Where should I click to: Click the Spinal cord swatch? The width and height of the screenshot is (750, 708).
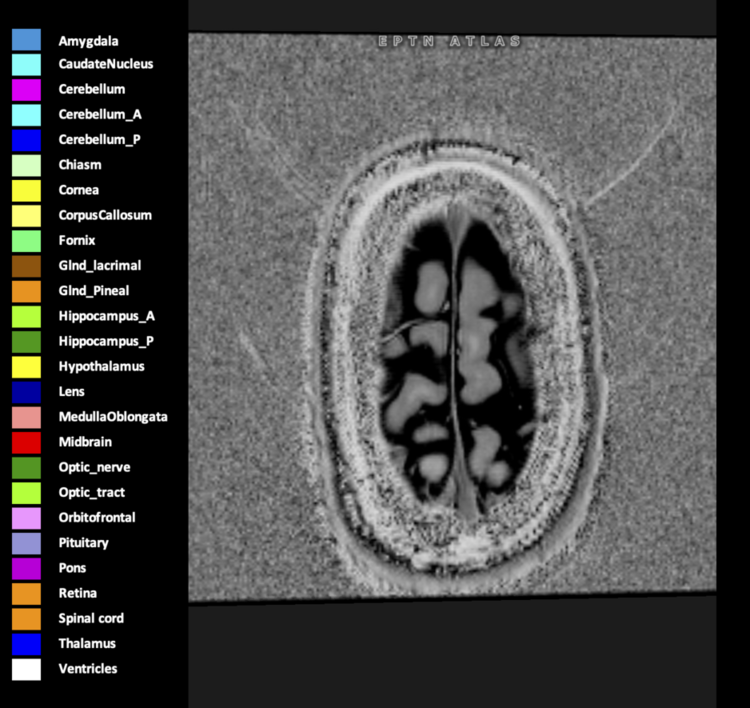[x=26, y=619]
